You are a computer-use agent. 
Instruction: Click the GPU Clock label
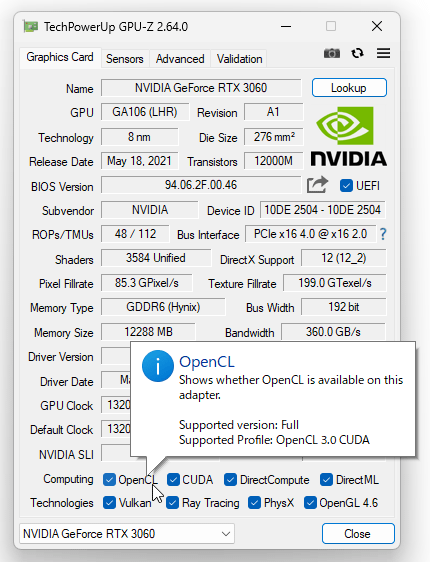click(67, 406)
